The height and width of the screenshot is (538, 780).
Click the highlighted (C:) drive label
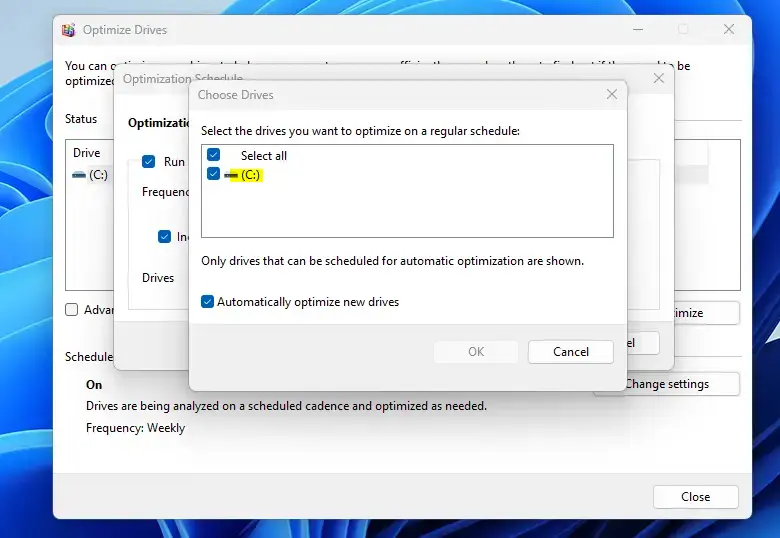point(251,175)
